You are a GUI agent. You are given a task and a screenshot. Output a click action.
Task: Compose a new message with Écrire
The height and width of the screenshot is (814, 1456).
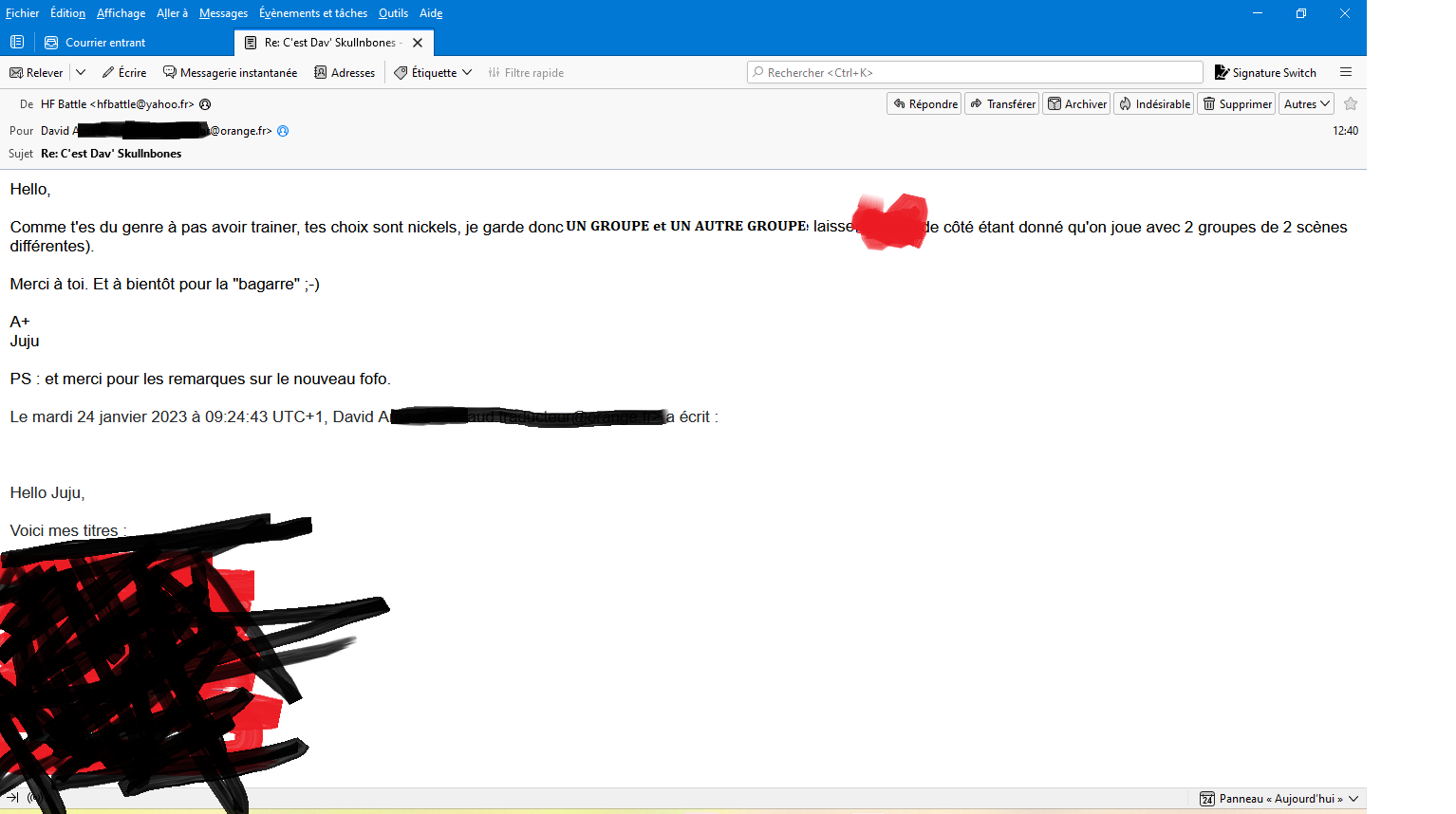coord(124,73)
